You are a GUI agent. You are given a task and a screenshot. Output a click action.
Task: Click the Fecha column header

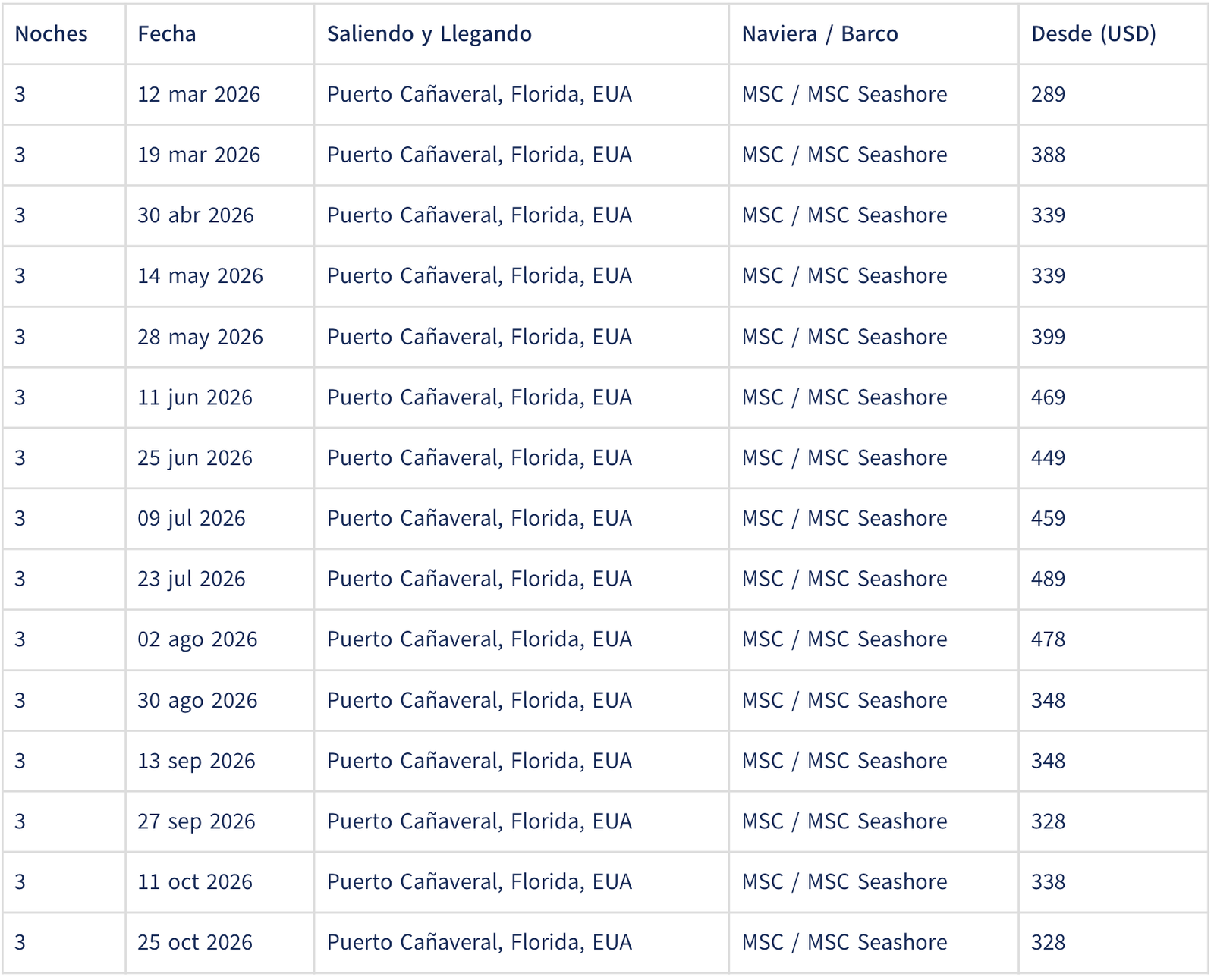[167, 34]
